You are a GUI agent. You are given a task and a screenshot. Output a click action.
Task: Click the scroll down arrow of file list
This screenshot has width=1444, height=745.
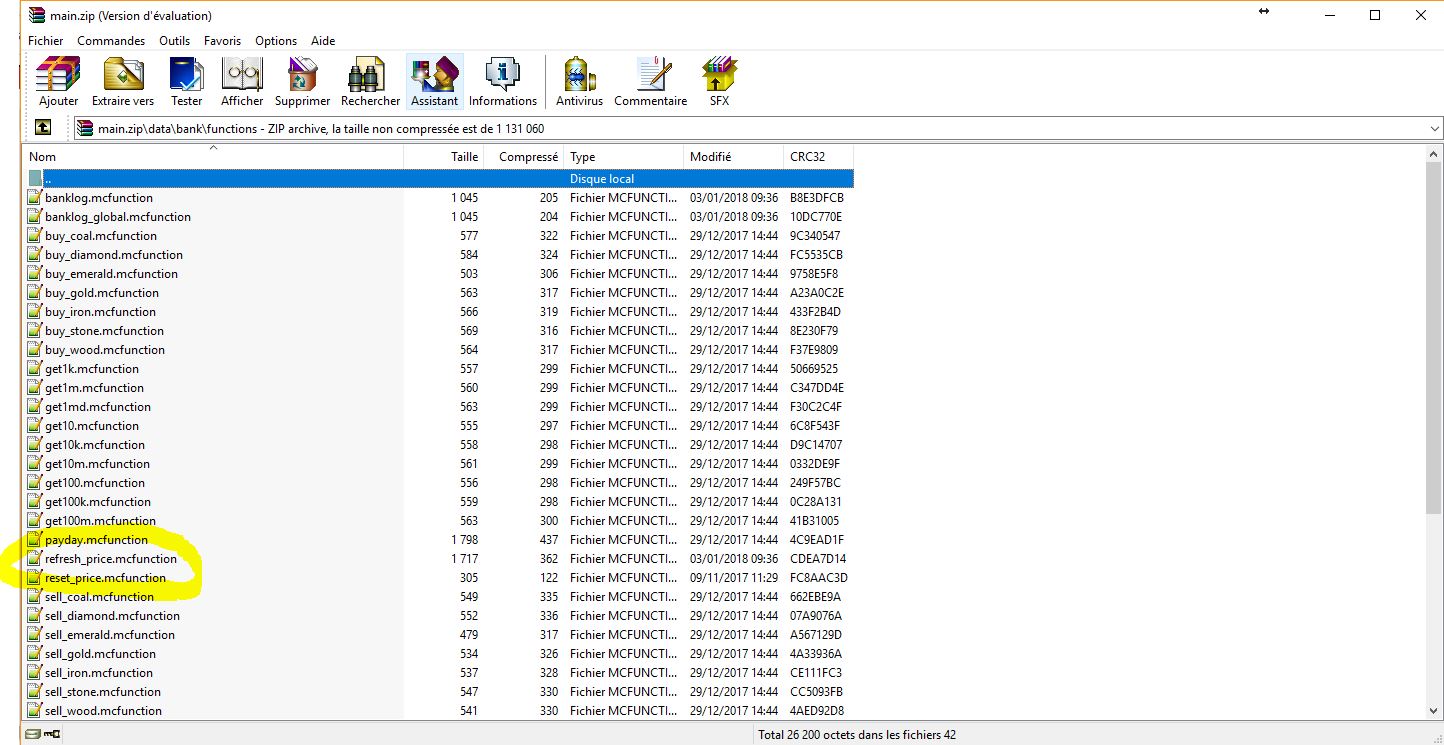point(1435,710)
